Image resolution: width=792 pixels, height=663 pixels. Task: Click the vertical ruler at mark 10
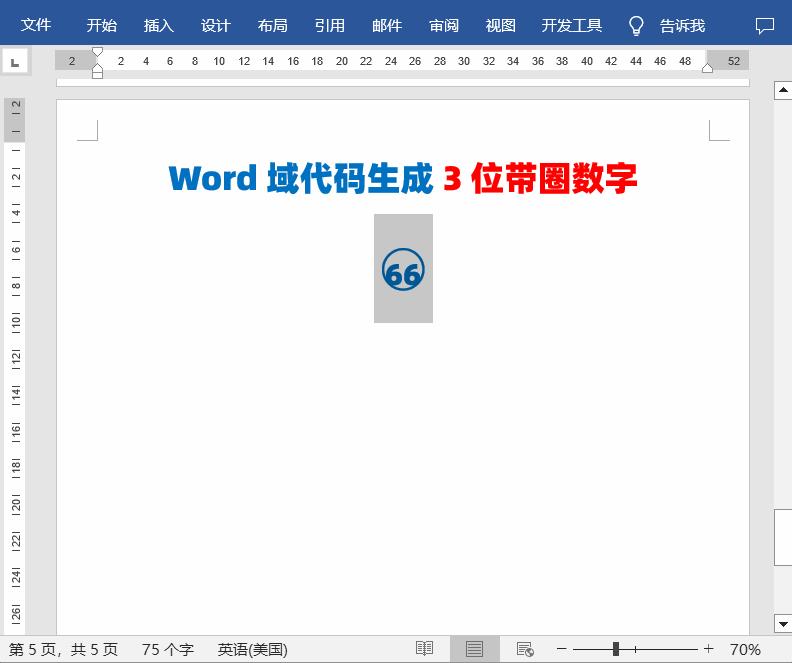pyautogui.click(x=16, y=320)
